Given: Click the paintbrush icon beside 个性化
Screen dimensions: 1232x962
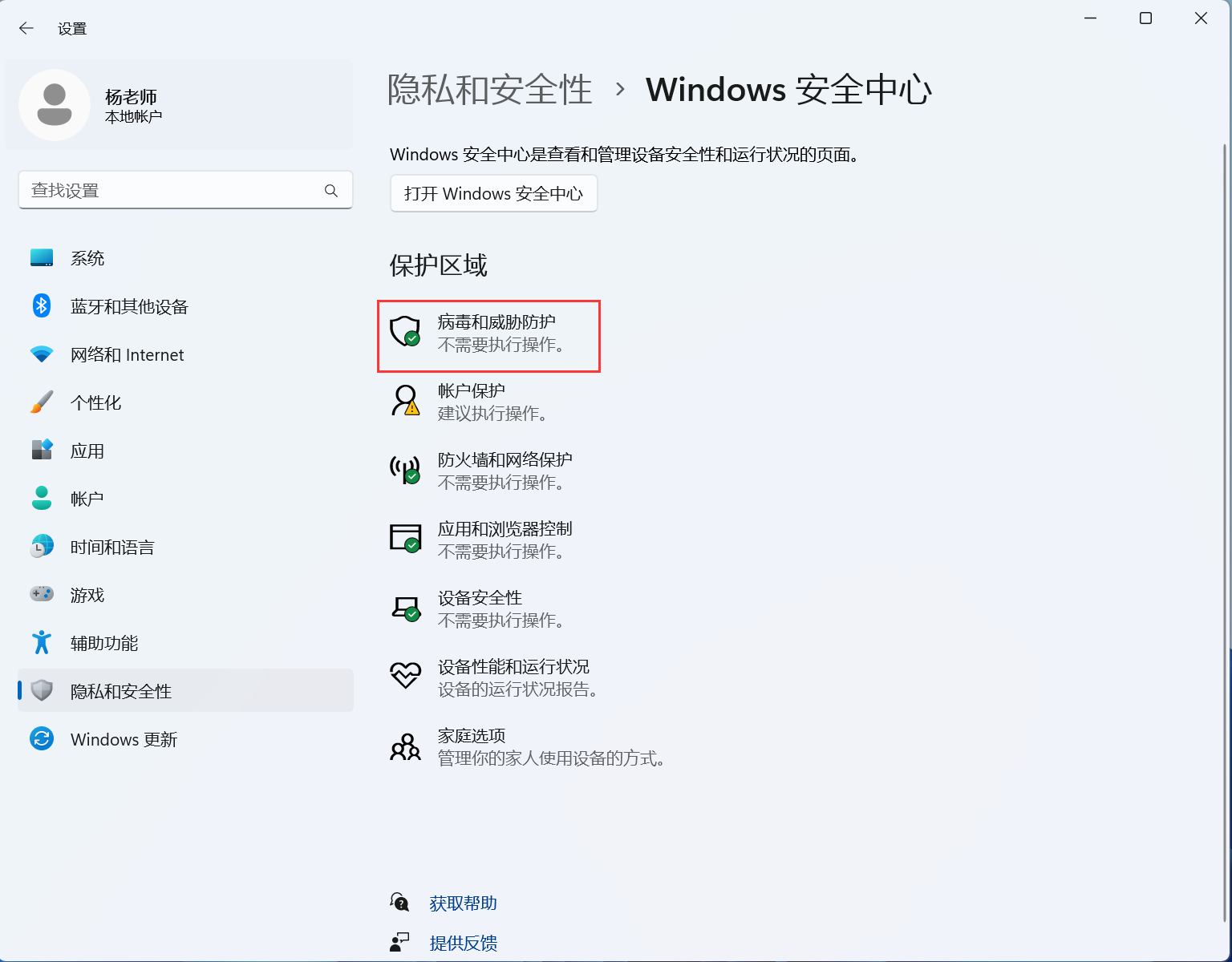Looking at the screenshot, I should [x=42, y=402].
